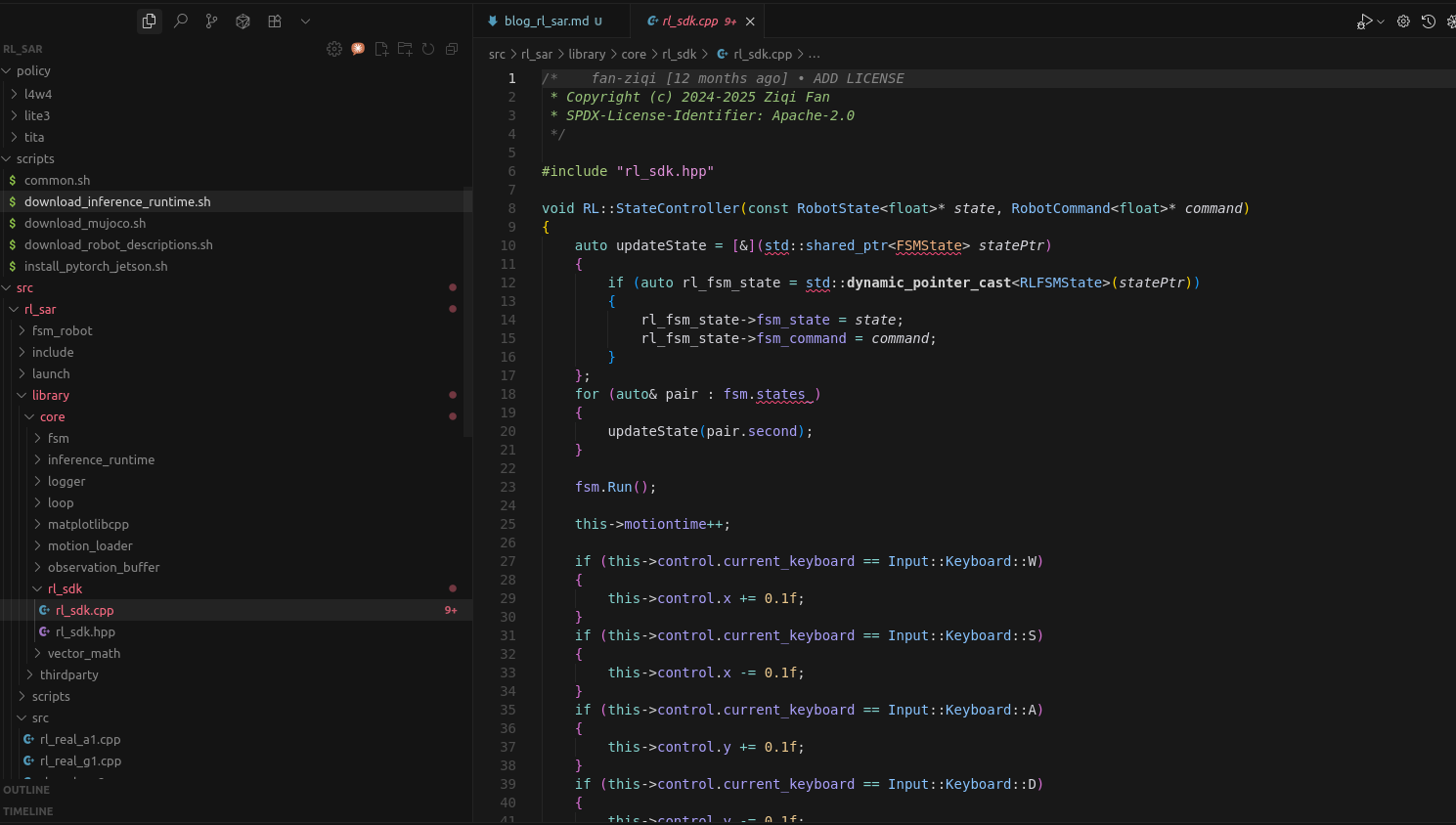Open rl_real_g1.cpp file

235,760
